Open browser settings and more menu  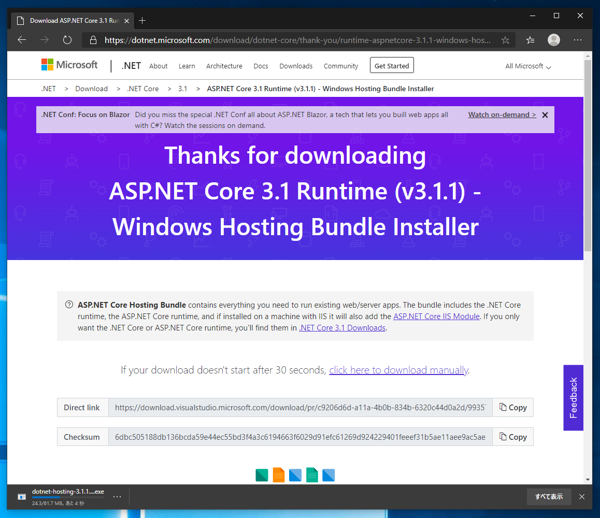pyautogui.click(x=577, y=40)
